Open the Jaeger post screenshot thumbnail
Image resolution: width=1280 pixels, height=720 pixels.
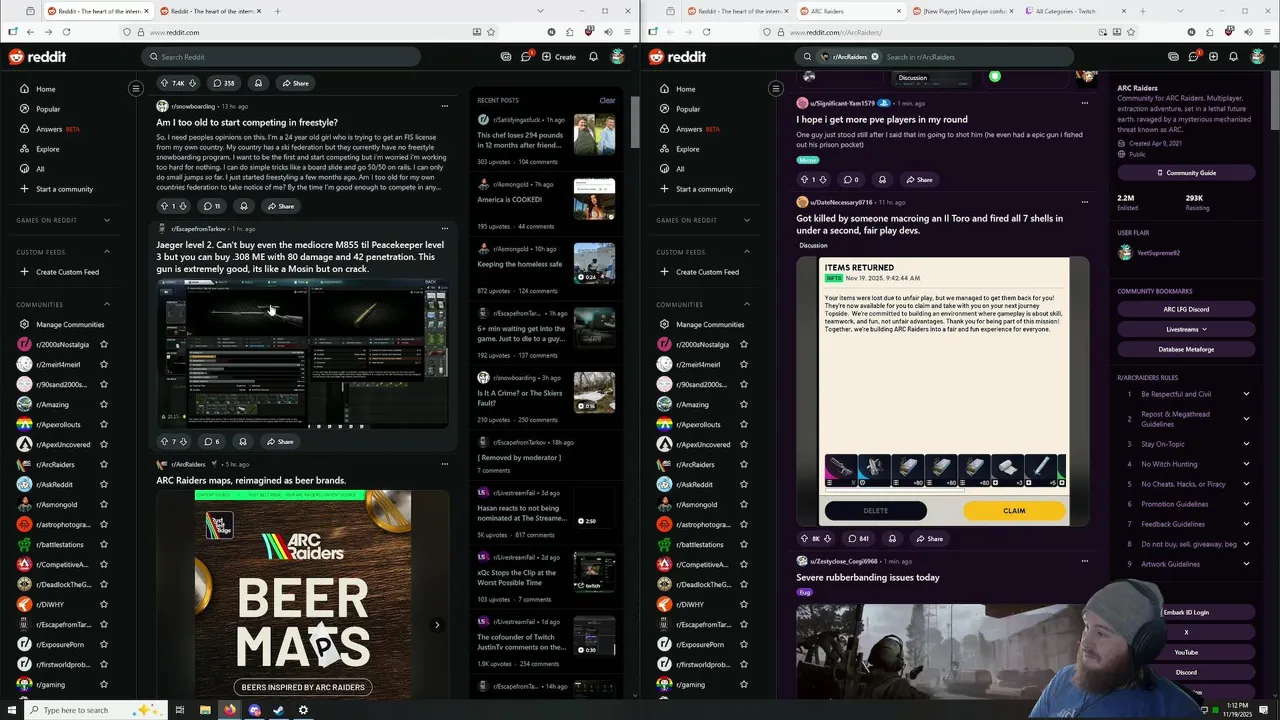302,353
